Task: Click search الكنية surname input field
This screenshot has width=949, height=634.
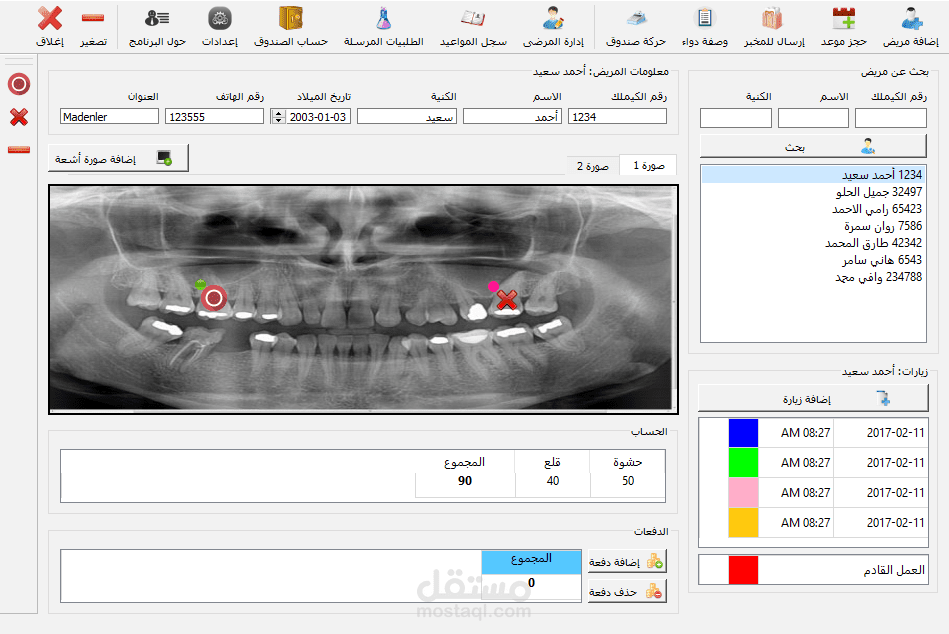Action: (x=735, y=118)
